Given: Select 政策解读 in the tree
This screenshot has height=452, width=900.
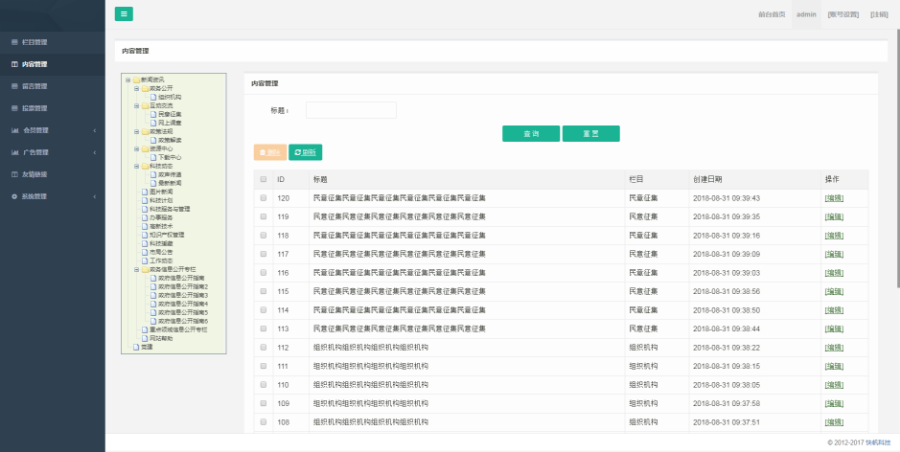Looking at the screenshot, I should [x=170, y=140].
